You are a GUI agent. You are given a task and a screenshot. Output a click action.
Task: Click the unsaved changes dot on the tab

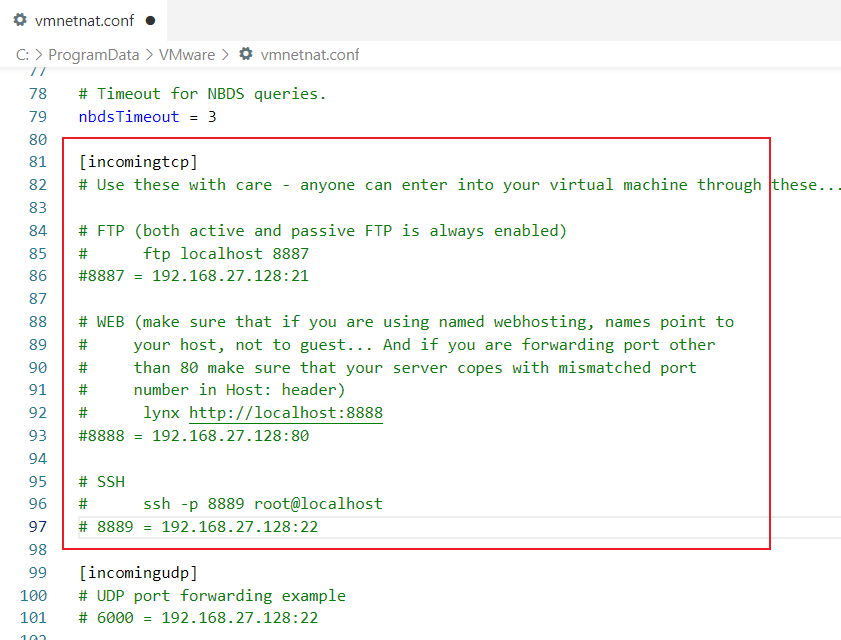[150, 19]
